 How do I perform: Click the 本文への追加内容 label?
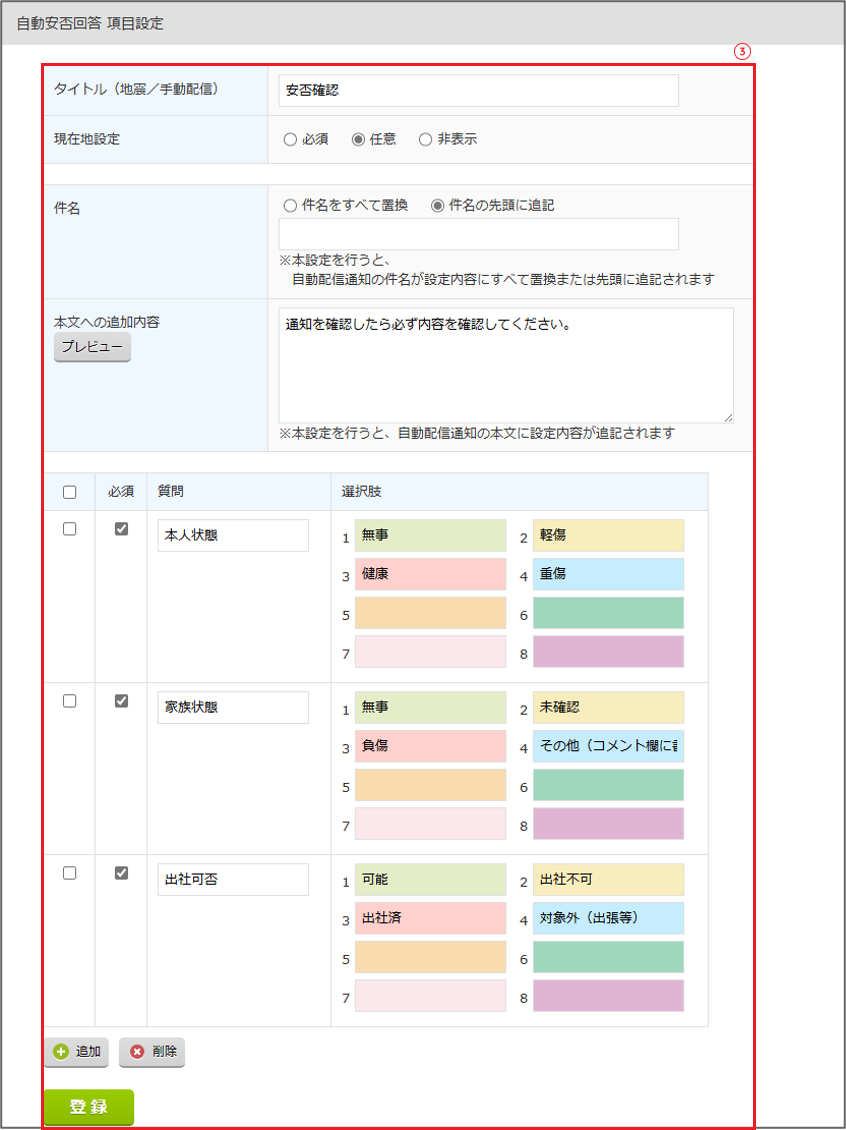(107, 322)
